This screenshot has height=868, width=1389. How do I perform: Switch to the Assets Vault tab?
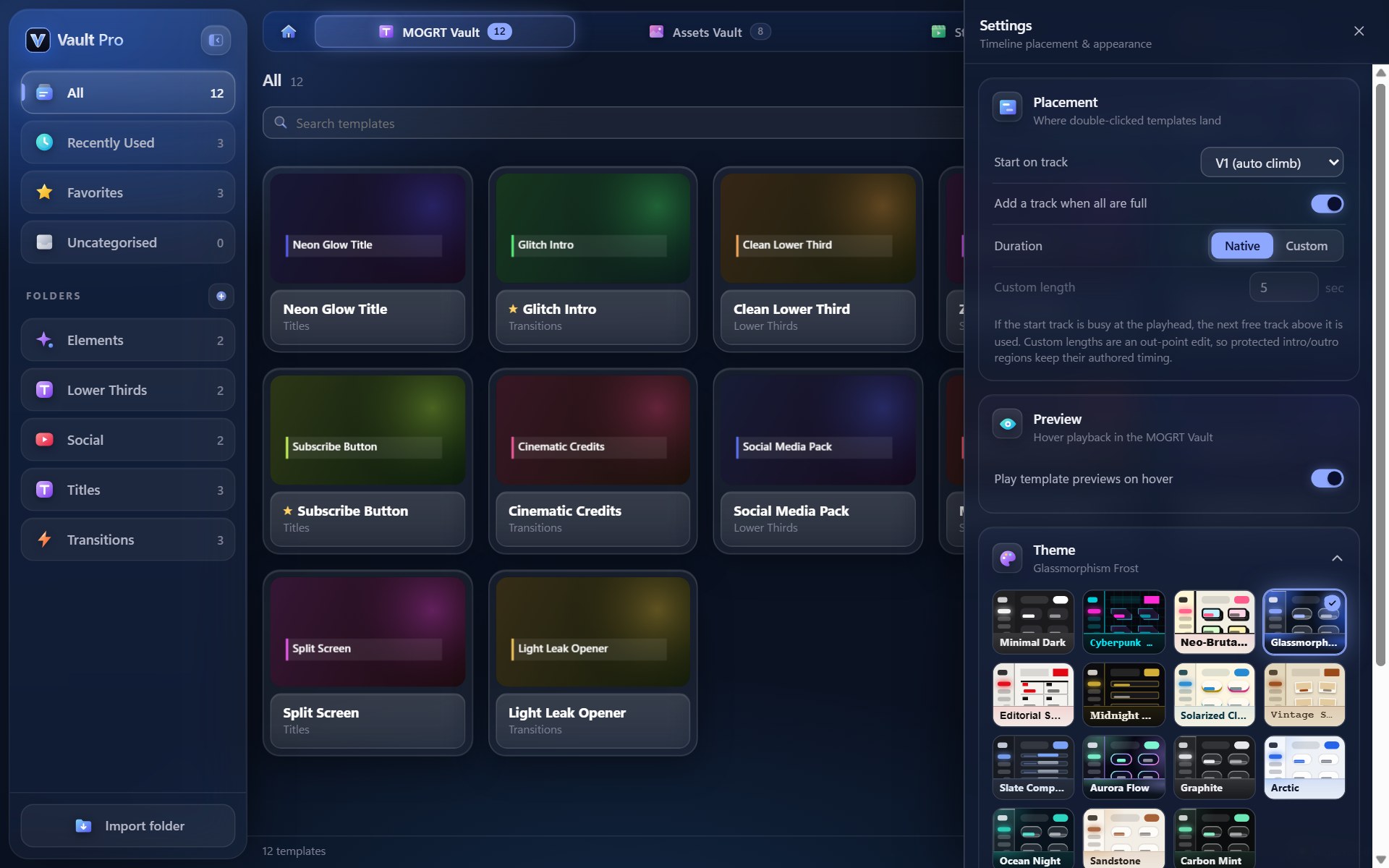[x=710, y=32]
